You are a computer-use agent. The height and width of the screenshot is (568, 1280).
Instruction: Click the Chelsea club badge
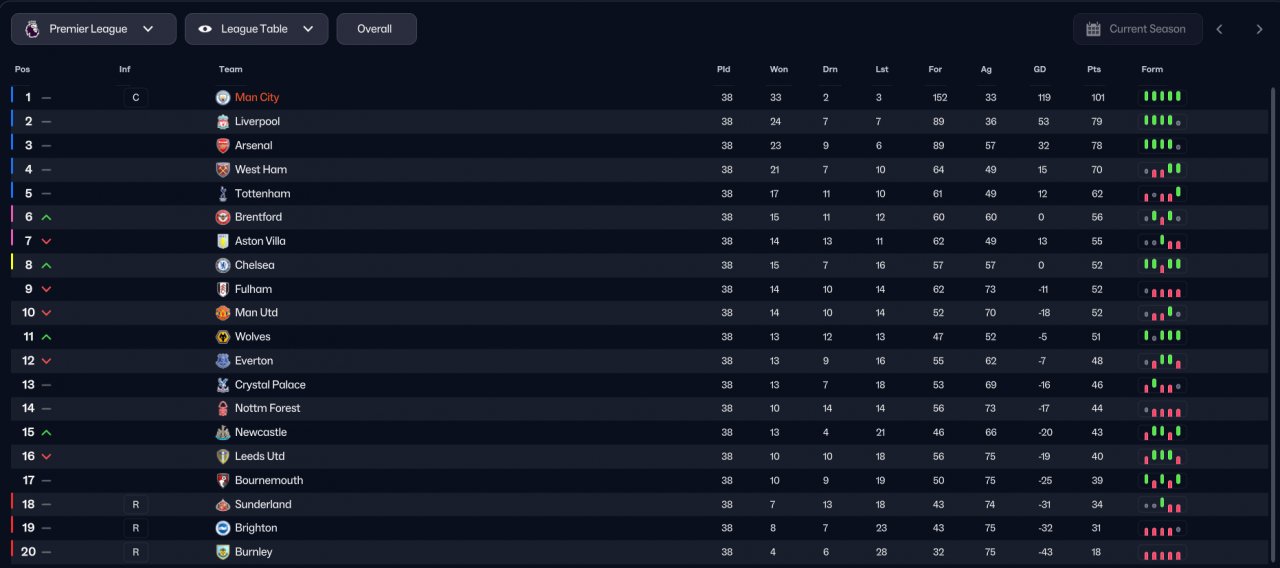tap(223, 265)
